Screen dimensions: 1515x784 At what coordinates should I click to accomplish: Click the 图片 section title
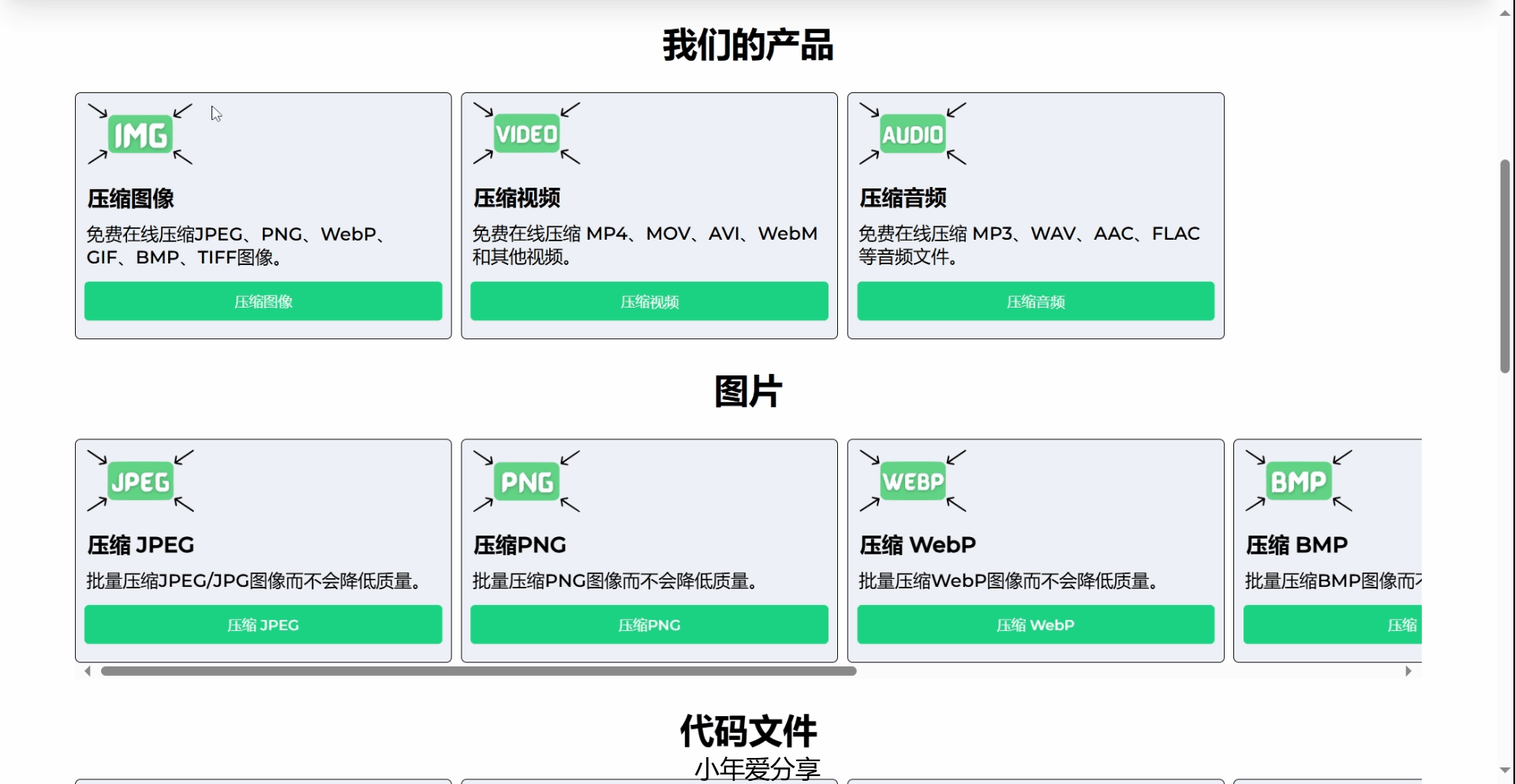pos(748,391)
